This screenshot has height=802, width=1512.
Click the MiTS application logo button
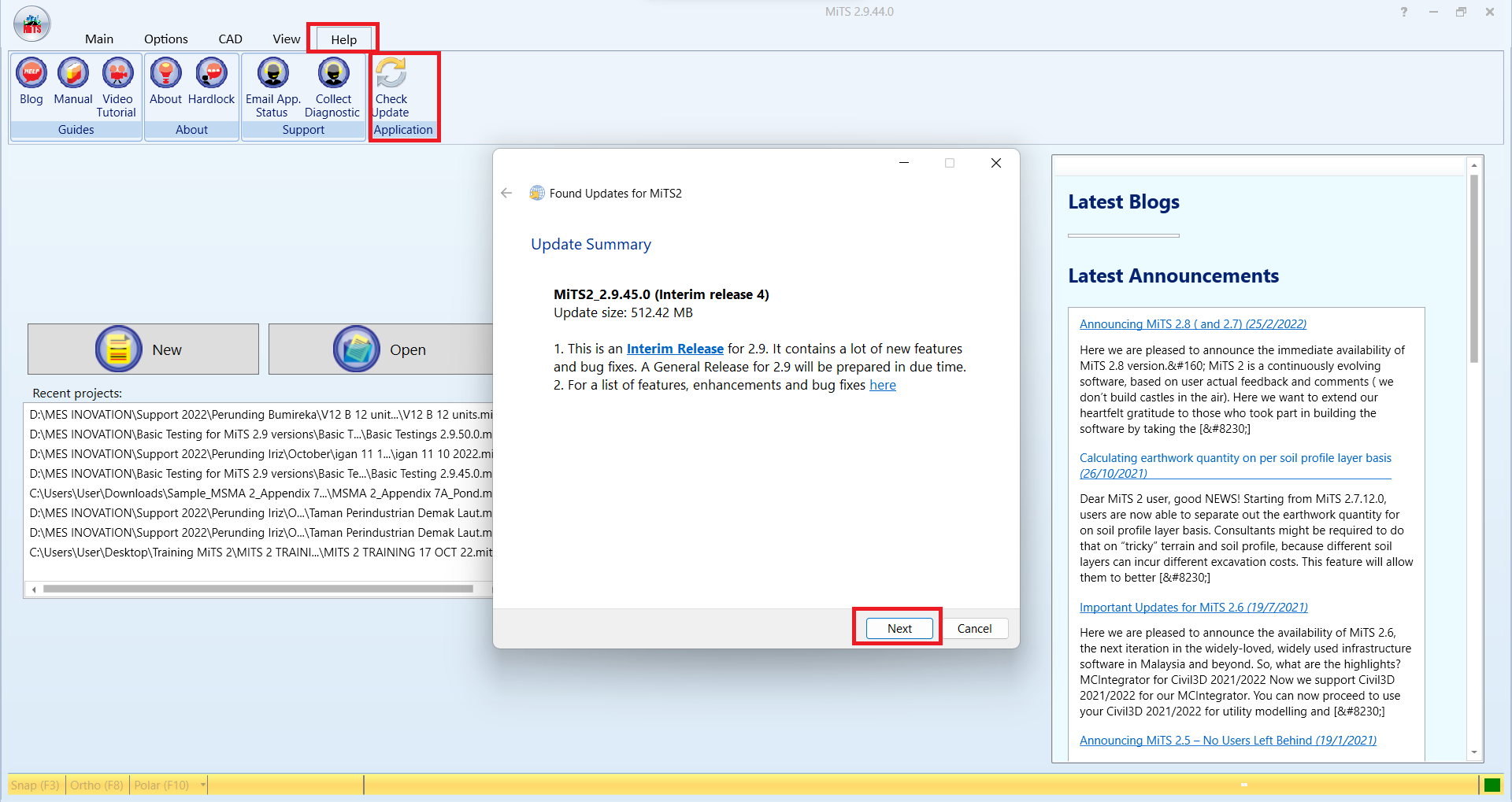[x=32, y=24]
